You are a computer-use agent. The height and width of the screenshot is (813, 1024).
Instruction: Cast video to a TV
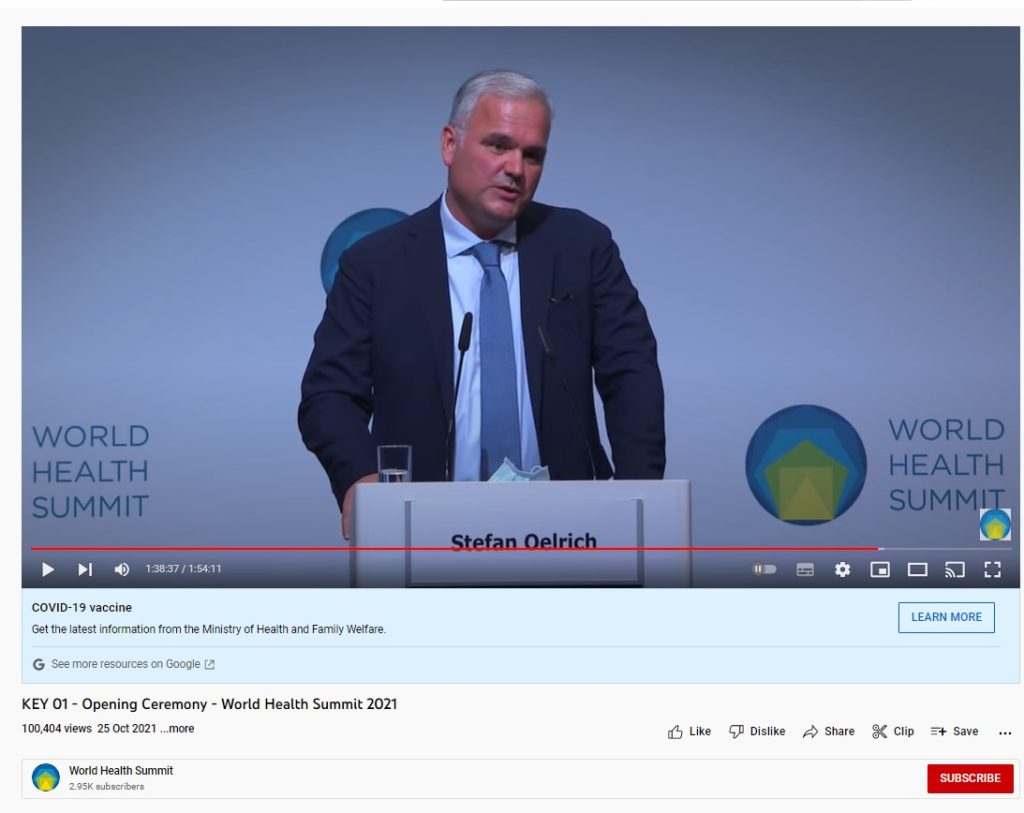955,569
